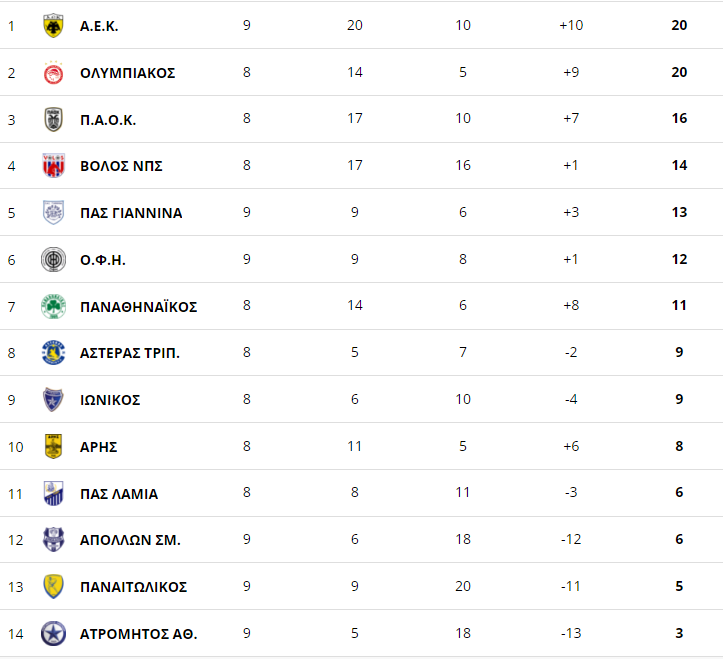Screen dimensions: 723x659
Task: Click the O.F.I. circular crest
Action: [x=53, y=260]
